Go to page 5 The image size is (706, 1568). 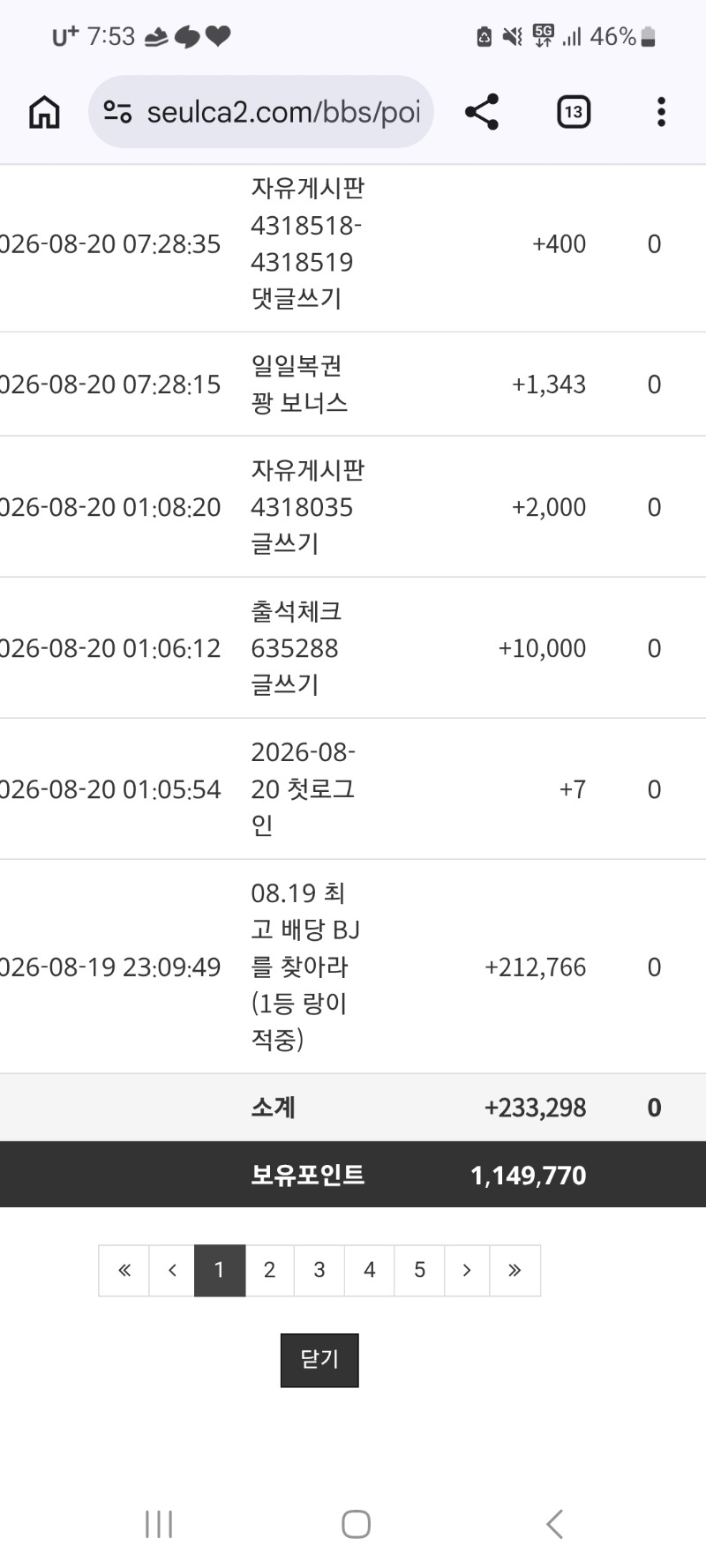pyautogui.click(x=420, y=1270)
